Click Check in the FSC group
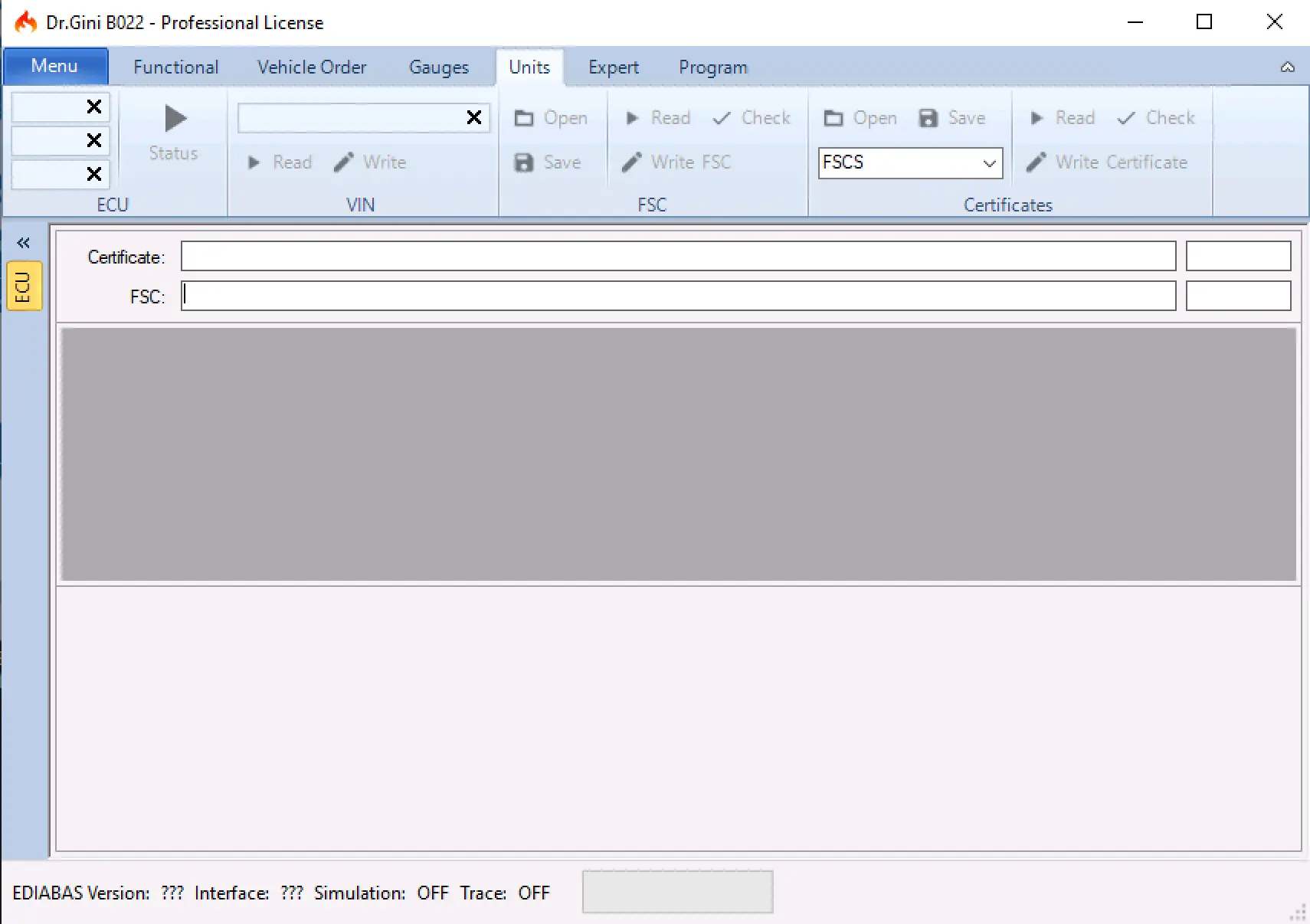The image size is (1310, 924). click(x=752, y=118)
